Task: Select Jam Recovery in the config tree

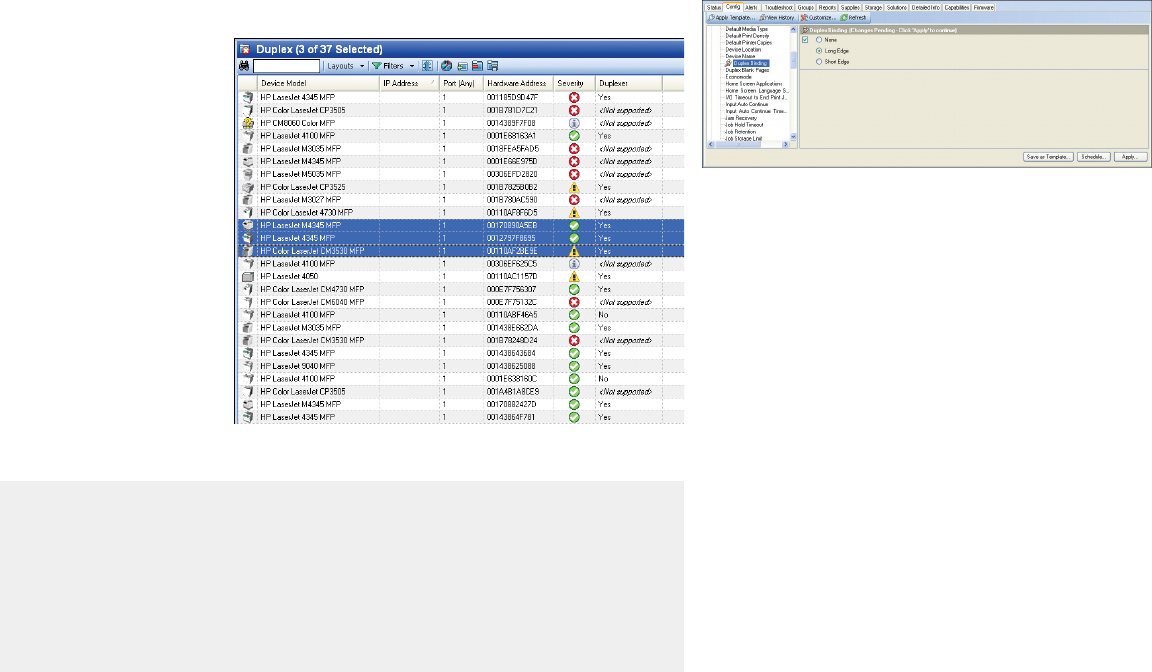Action: click(741, 118)
